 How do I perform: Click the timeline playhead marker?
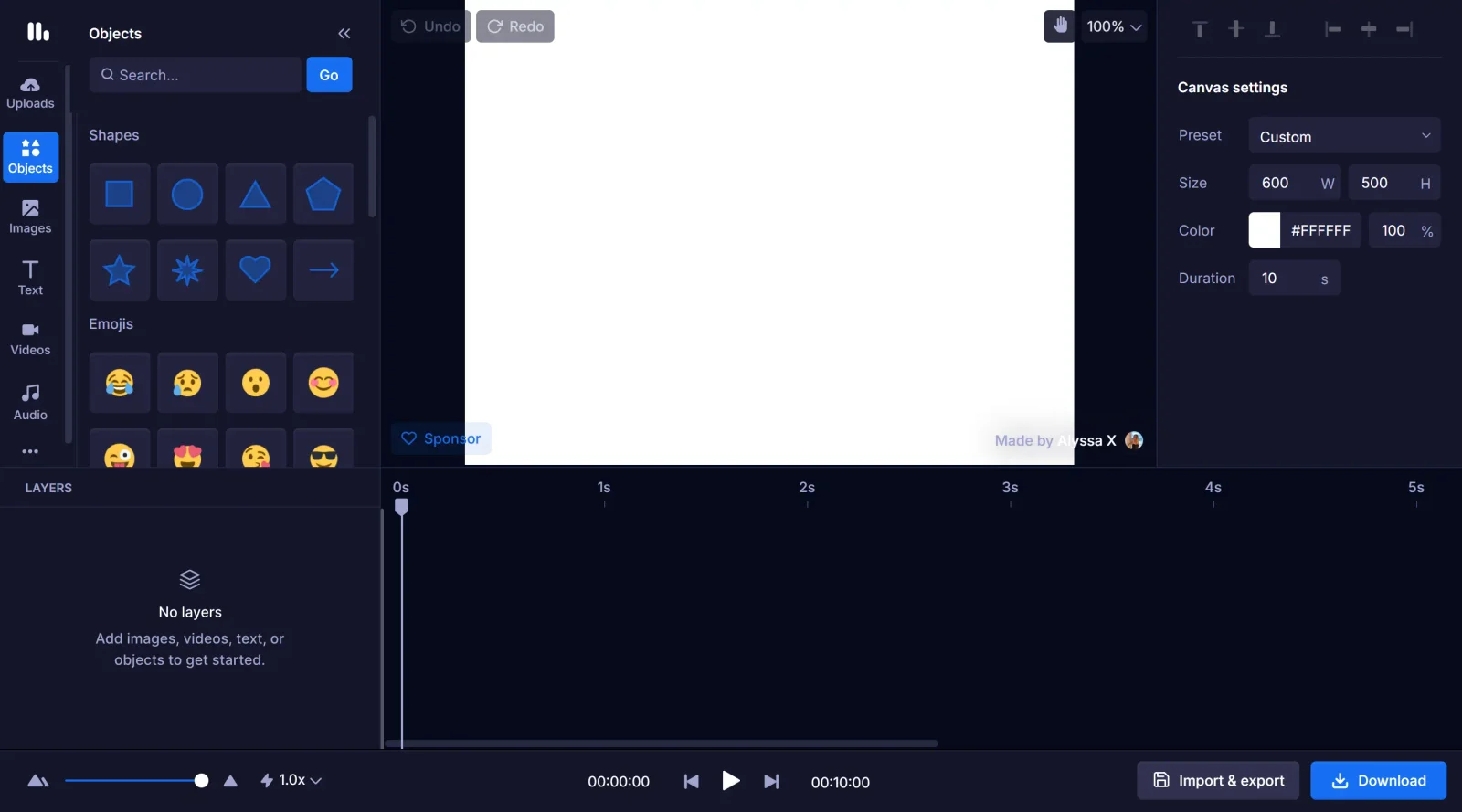click(x=401, y=506)
